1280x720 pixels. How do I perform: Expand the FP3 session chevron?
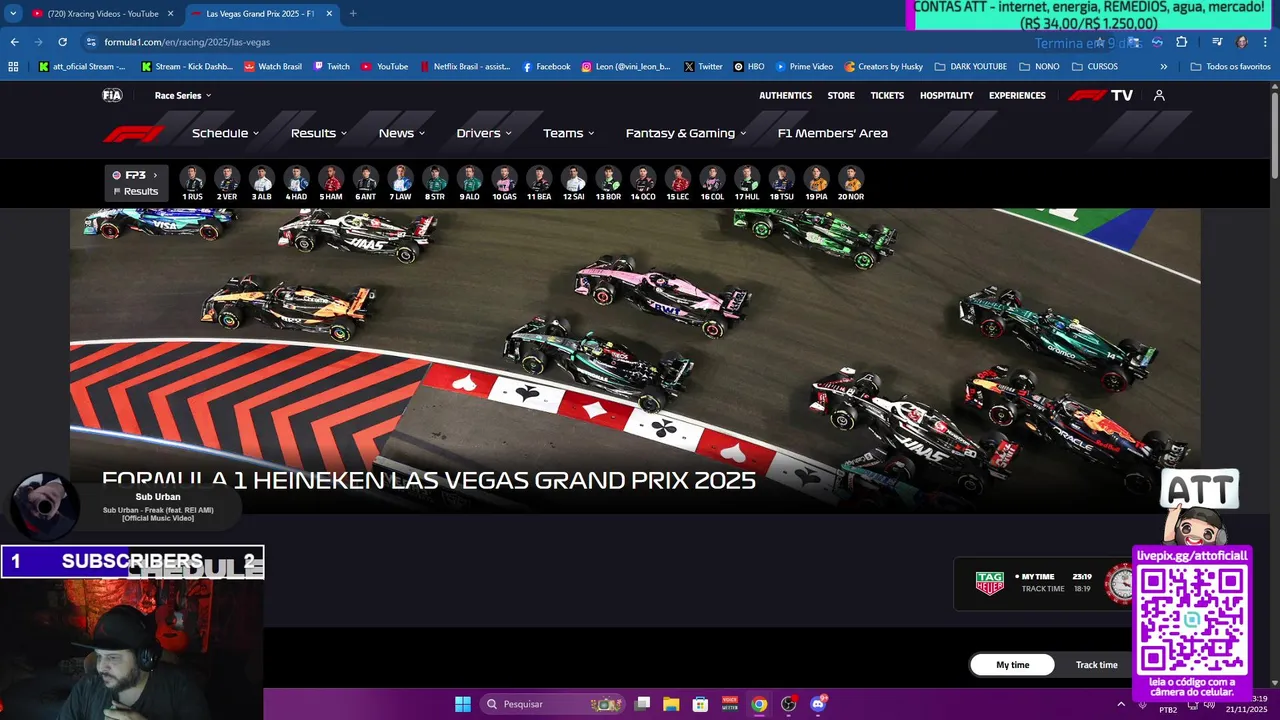[x=155, y=175]
